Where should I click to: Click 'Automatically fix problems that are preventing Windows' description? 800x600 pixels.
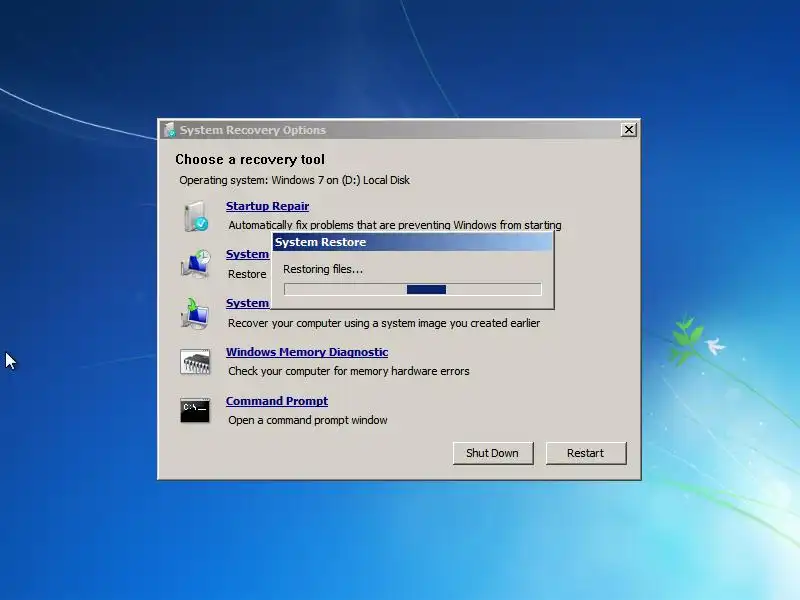pyautogui.click(x=395, y=225)
